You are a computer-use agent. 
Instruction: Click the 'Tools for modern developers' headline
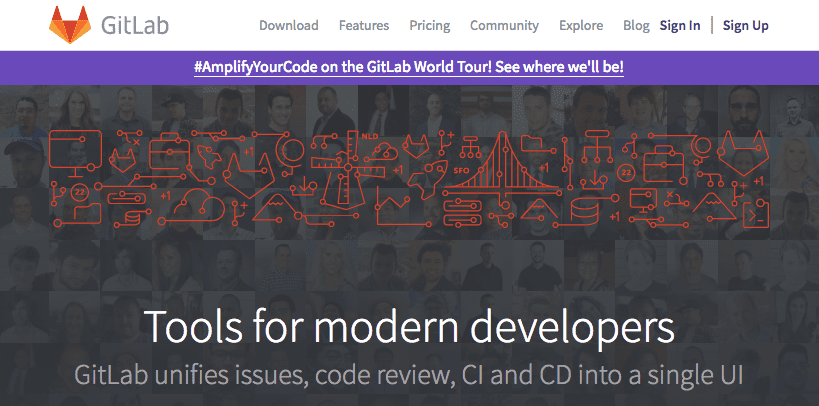click(x=411, y=327)
